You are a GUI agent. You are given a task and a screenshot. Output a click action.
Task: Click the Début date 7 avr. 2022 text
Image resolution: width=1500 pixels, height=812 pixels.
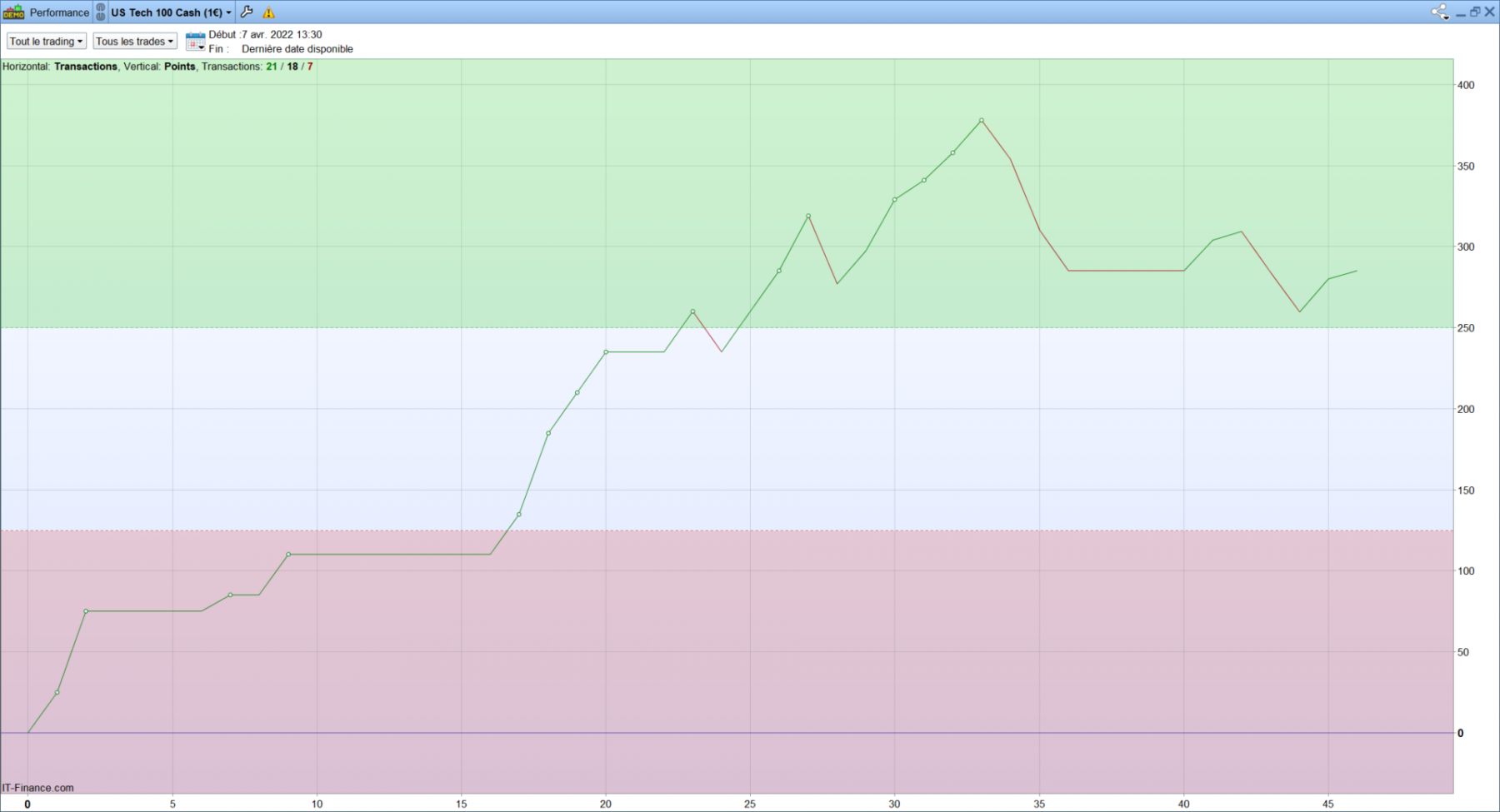265,34
